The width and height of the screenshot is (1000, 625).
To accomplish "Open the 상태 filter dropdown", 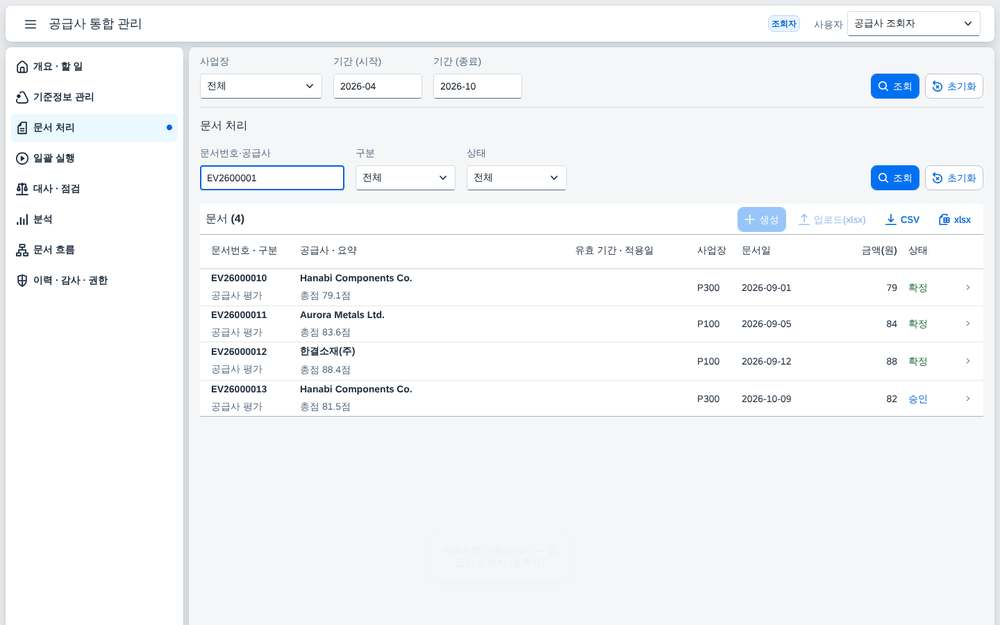I will pos(516,178).
